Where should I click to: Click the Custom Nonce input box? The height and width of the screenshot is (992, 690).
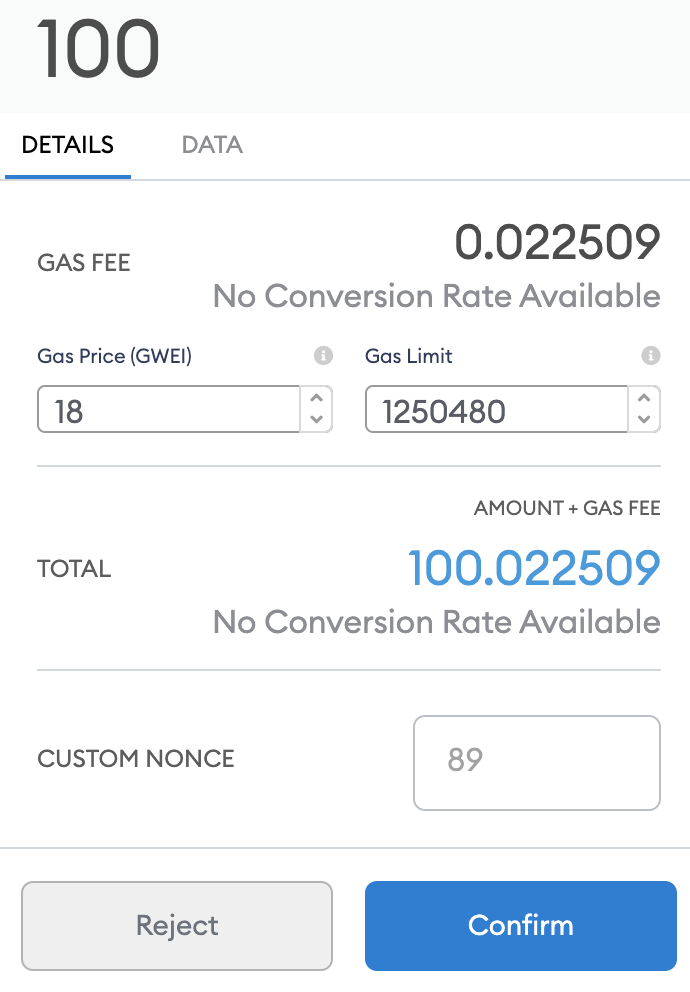[537, 763]
